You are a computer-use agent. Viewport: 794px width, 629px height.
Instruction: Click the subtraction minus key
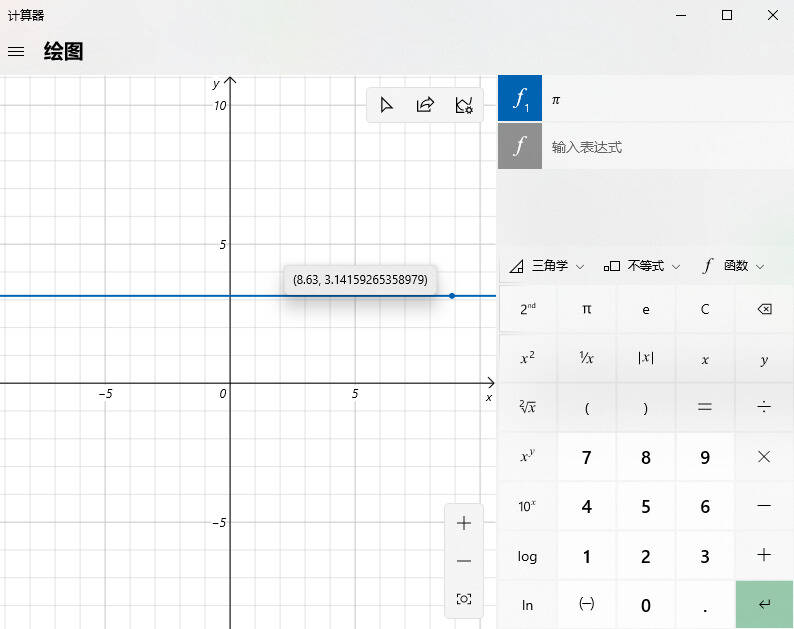click(764, 506)
